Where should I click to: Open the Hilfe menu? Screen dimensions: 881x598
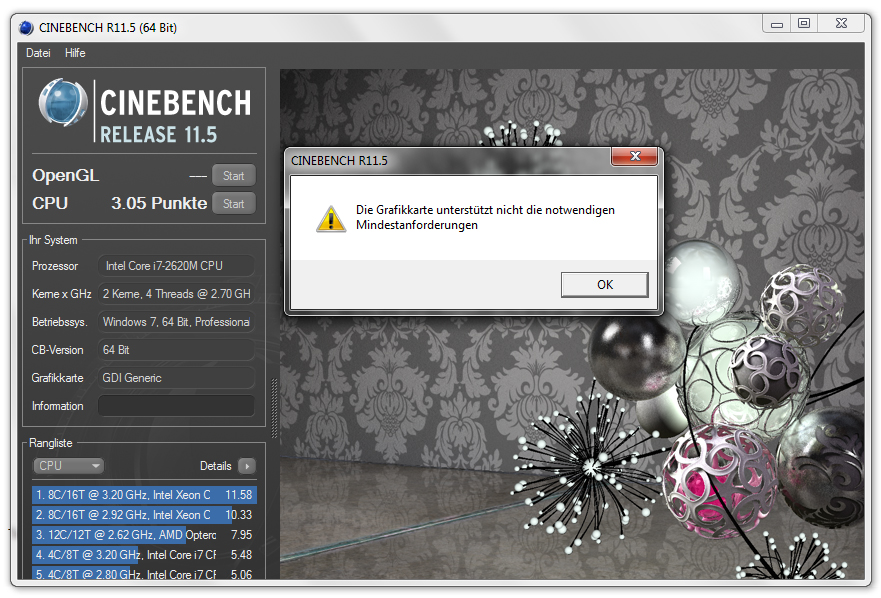point(75,53)
